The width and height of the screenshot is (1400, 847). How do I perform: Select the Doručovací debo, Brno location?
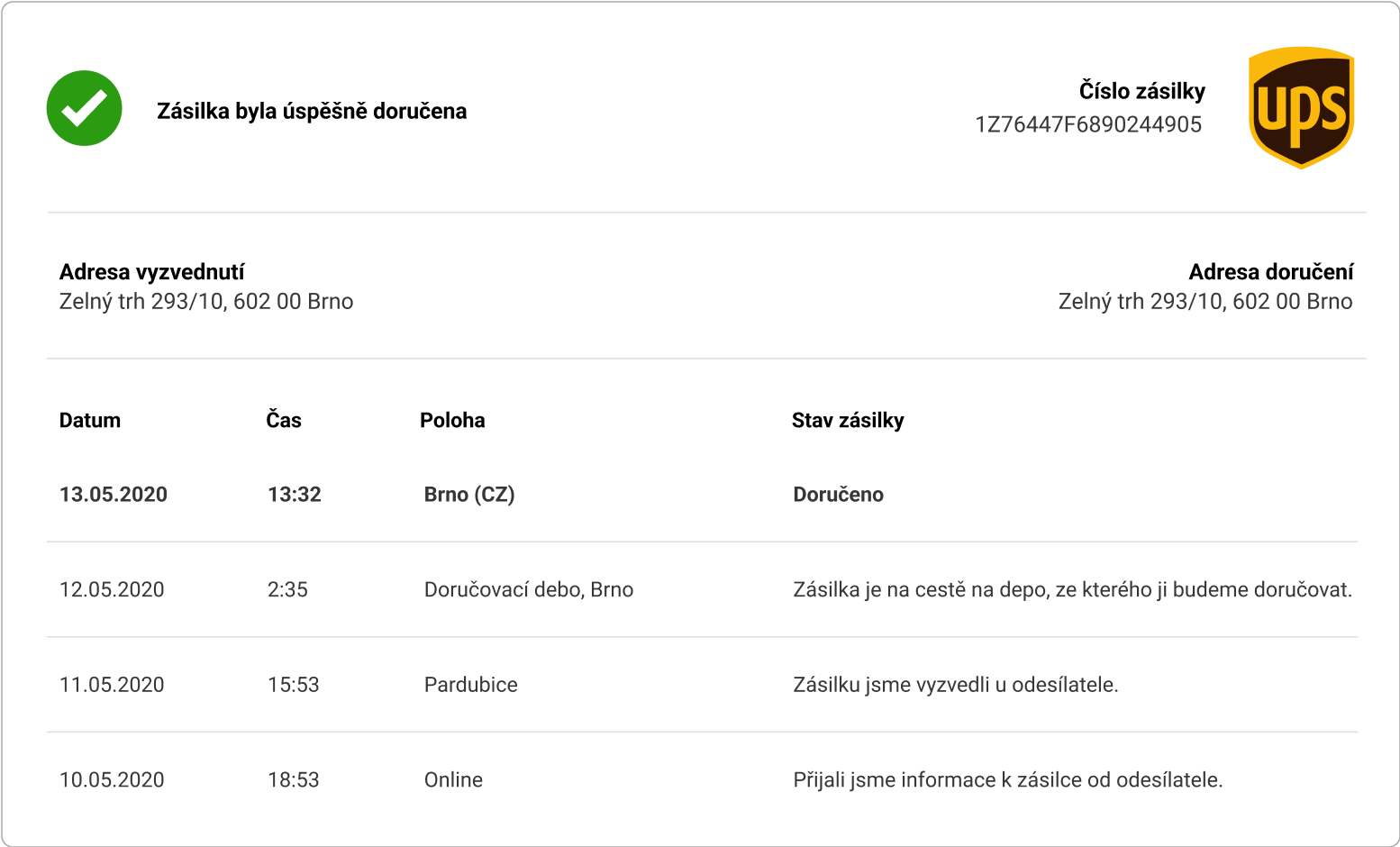click(x=529, y=589)
